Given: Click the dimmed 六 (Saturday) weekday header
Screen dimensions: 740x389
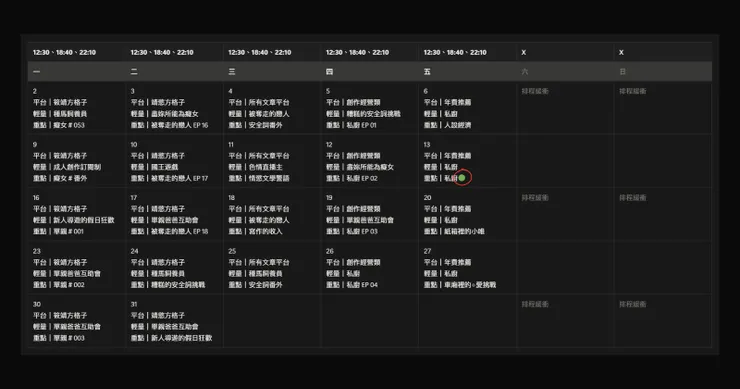Looking at the screenshot, I should (525, 72).
